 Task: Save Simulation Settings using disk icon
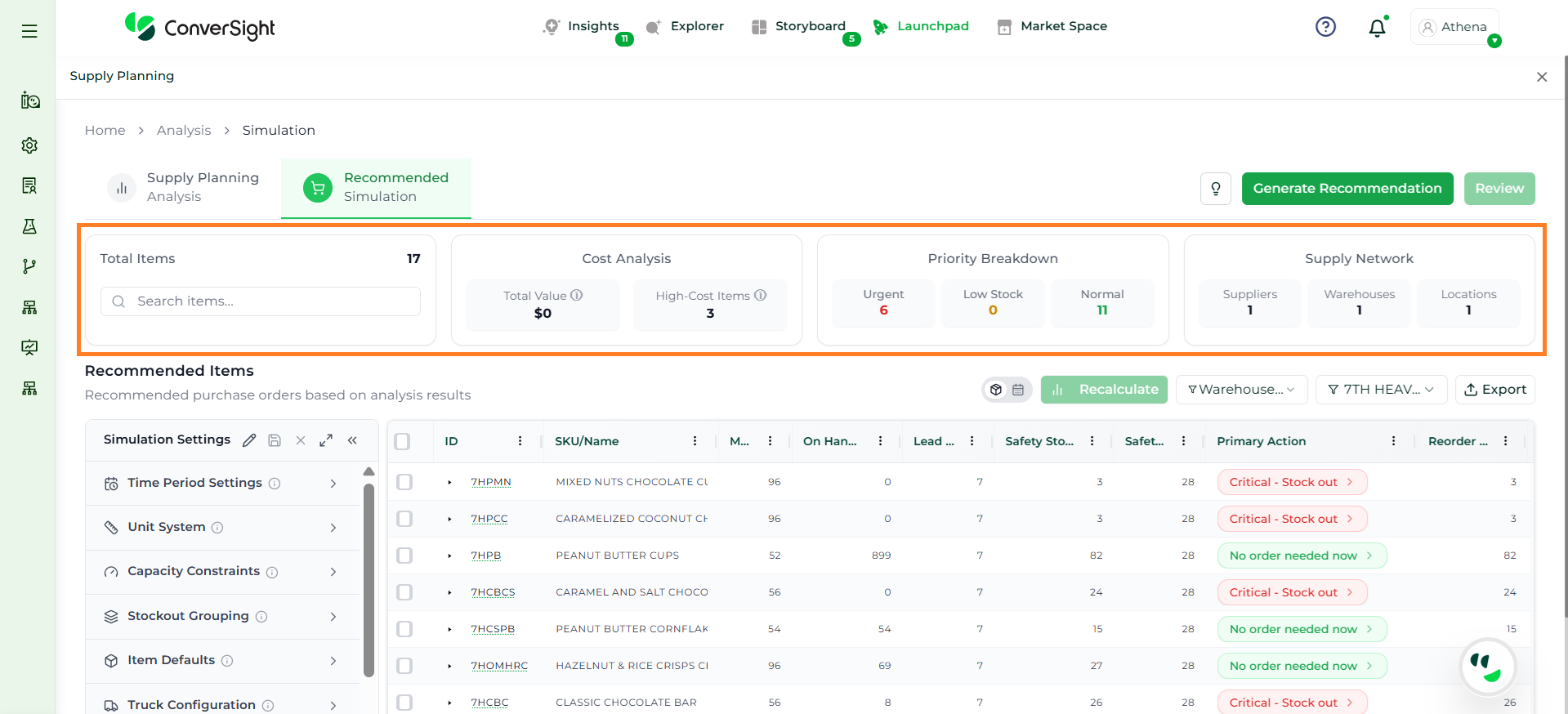coord(275,440)
